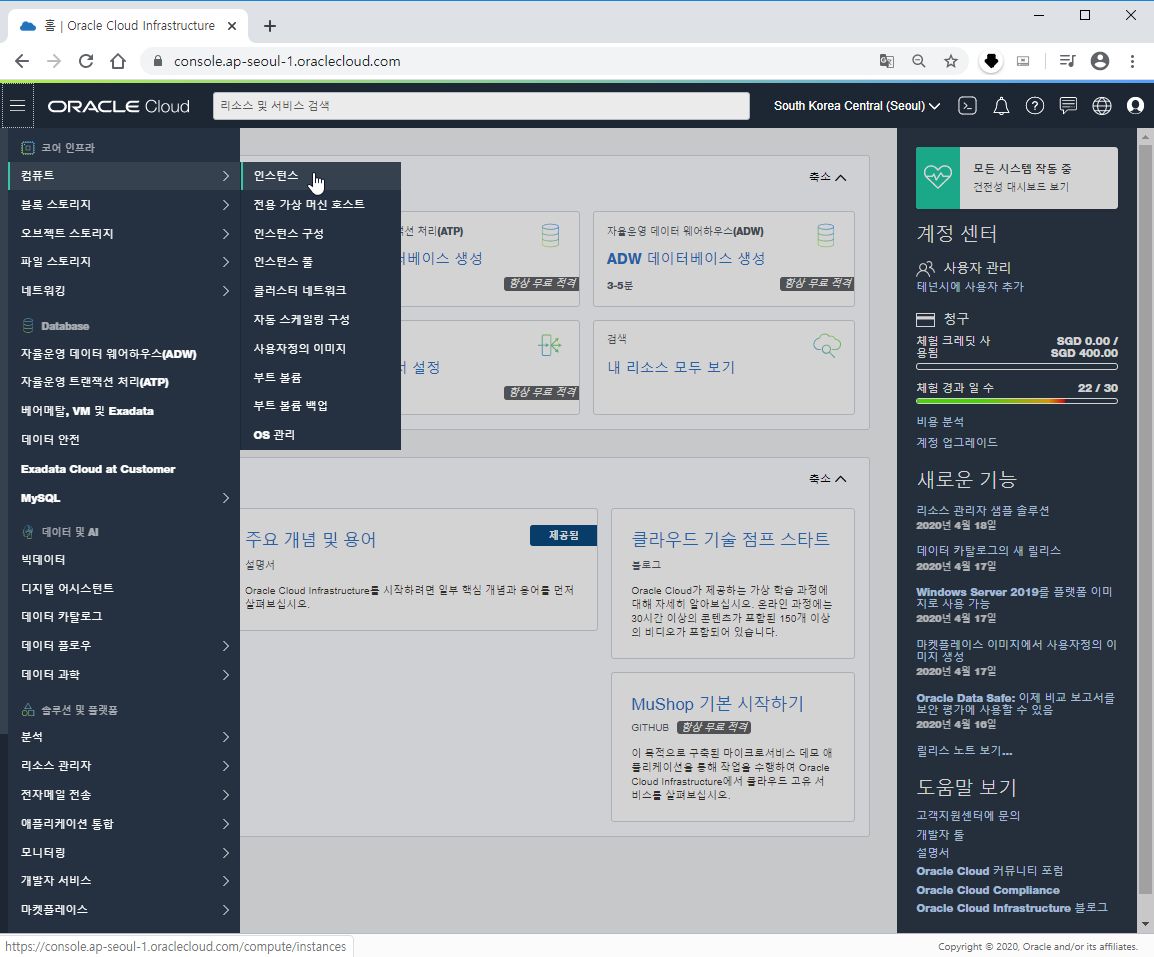Open MuShop 기본 시작하기 link

click(x=717, y=704)
